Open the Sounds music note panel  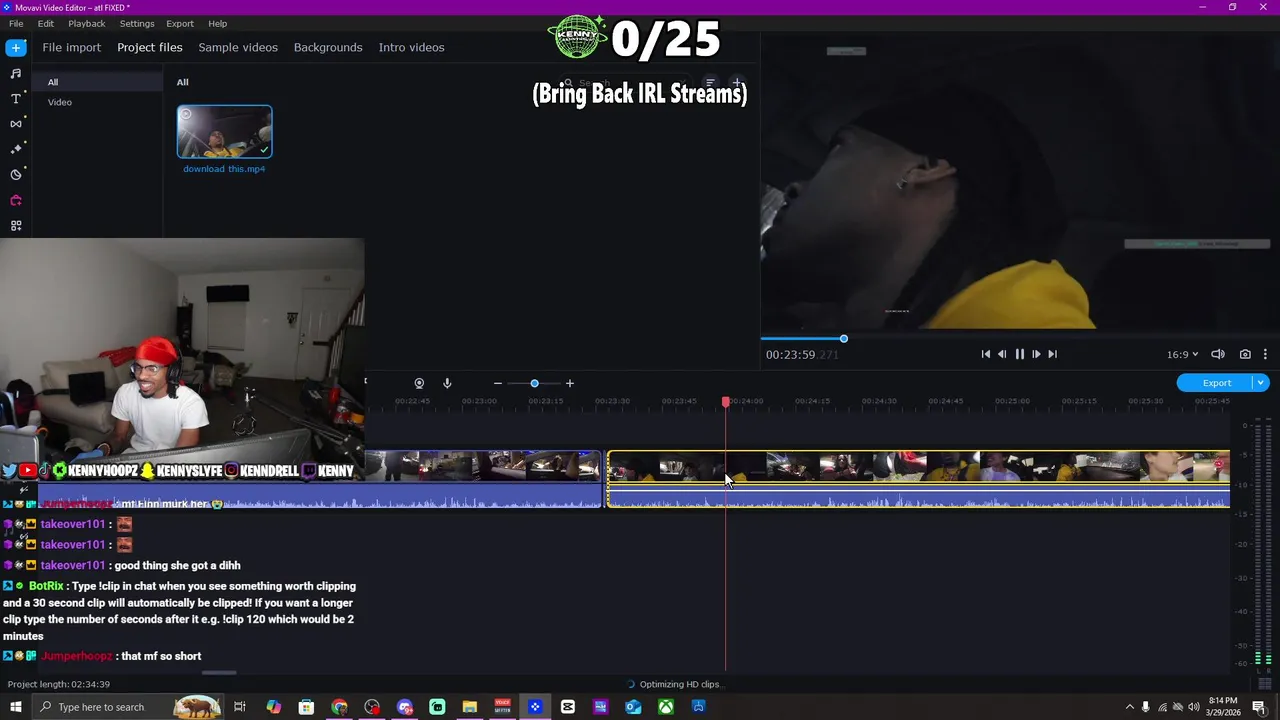point(16,73)
